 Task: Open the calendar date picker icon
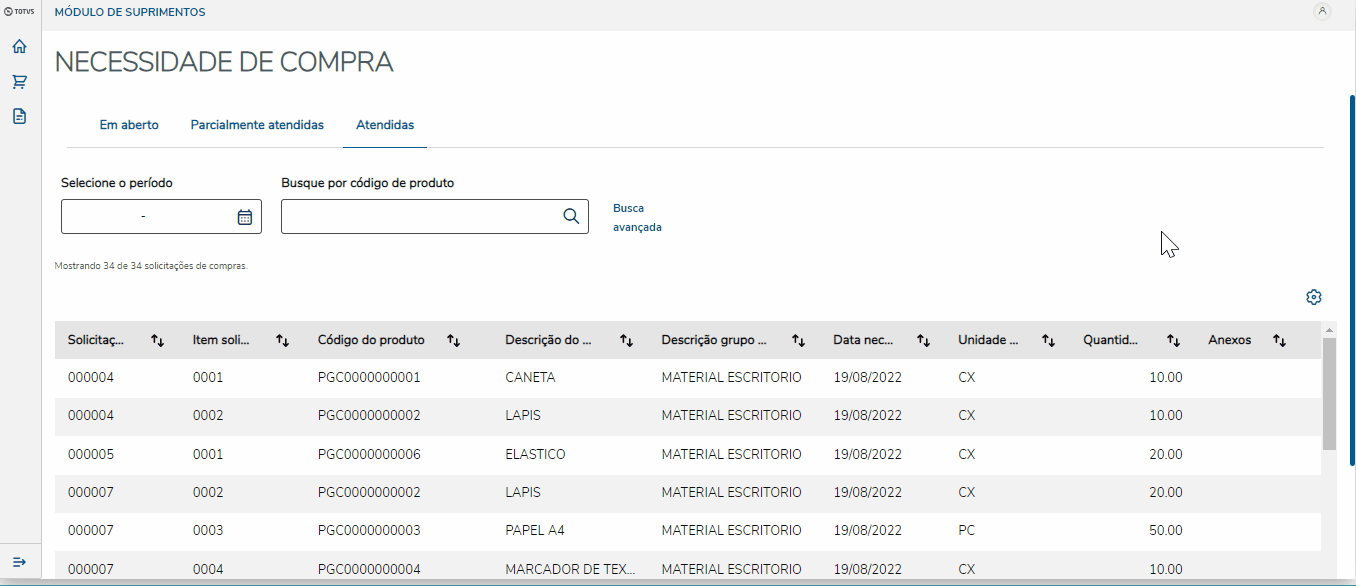[x=245, y=217]
